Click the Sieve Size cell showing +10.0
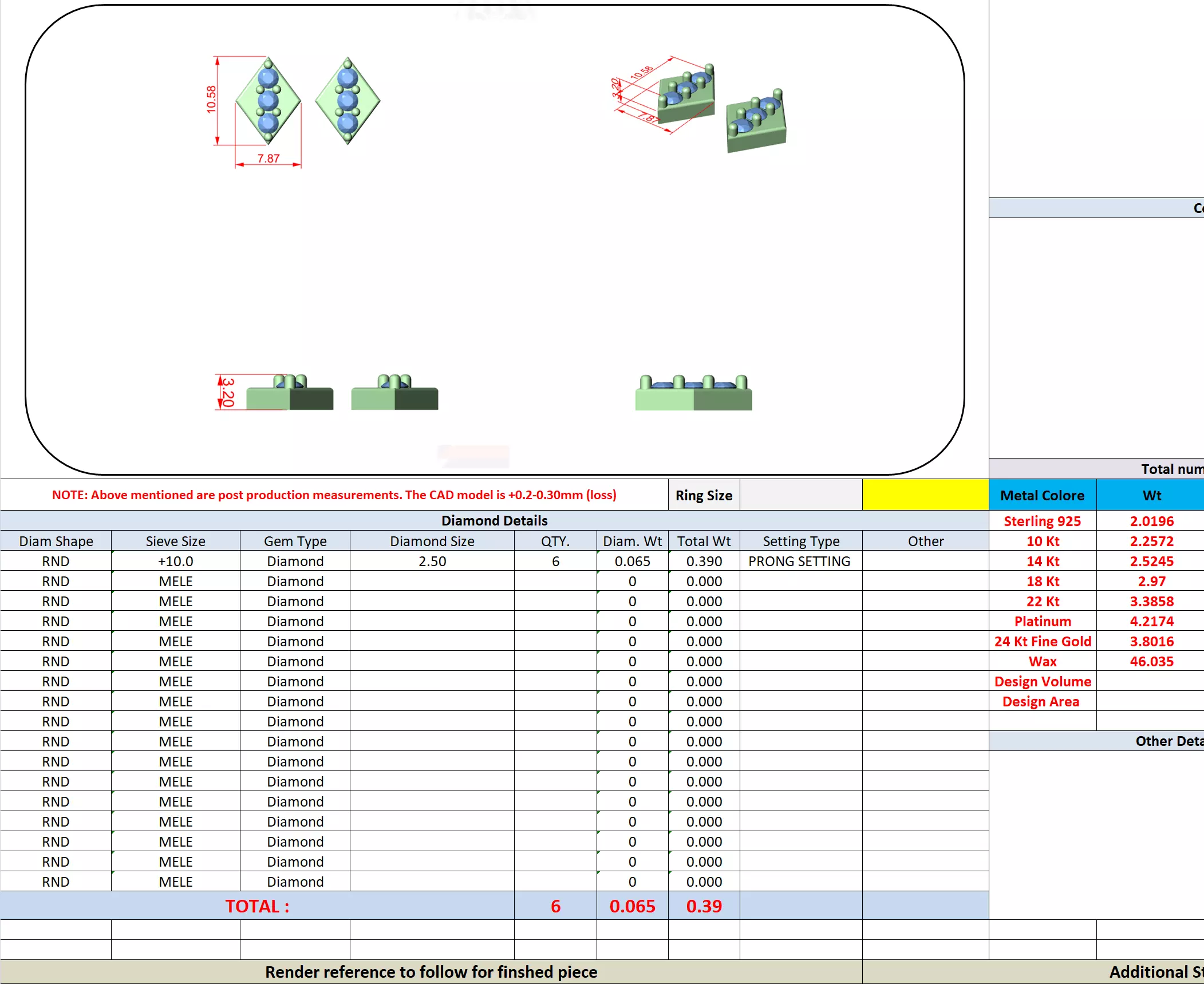 (175, 561)
